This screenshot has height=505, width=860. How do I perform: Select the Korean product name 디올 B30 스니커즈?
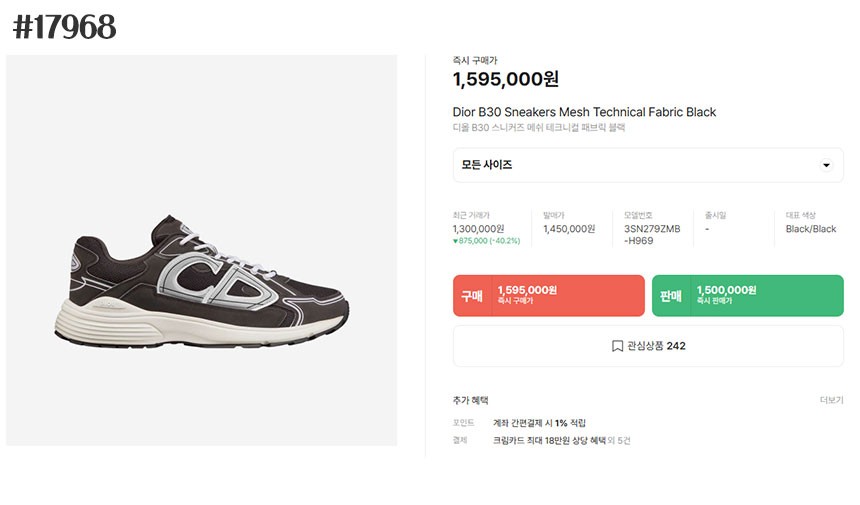539,128
